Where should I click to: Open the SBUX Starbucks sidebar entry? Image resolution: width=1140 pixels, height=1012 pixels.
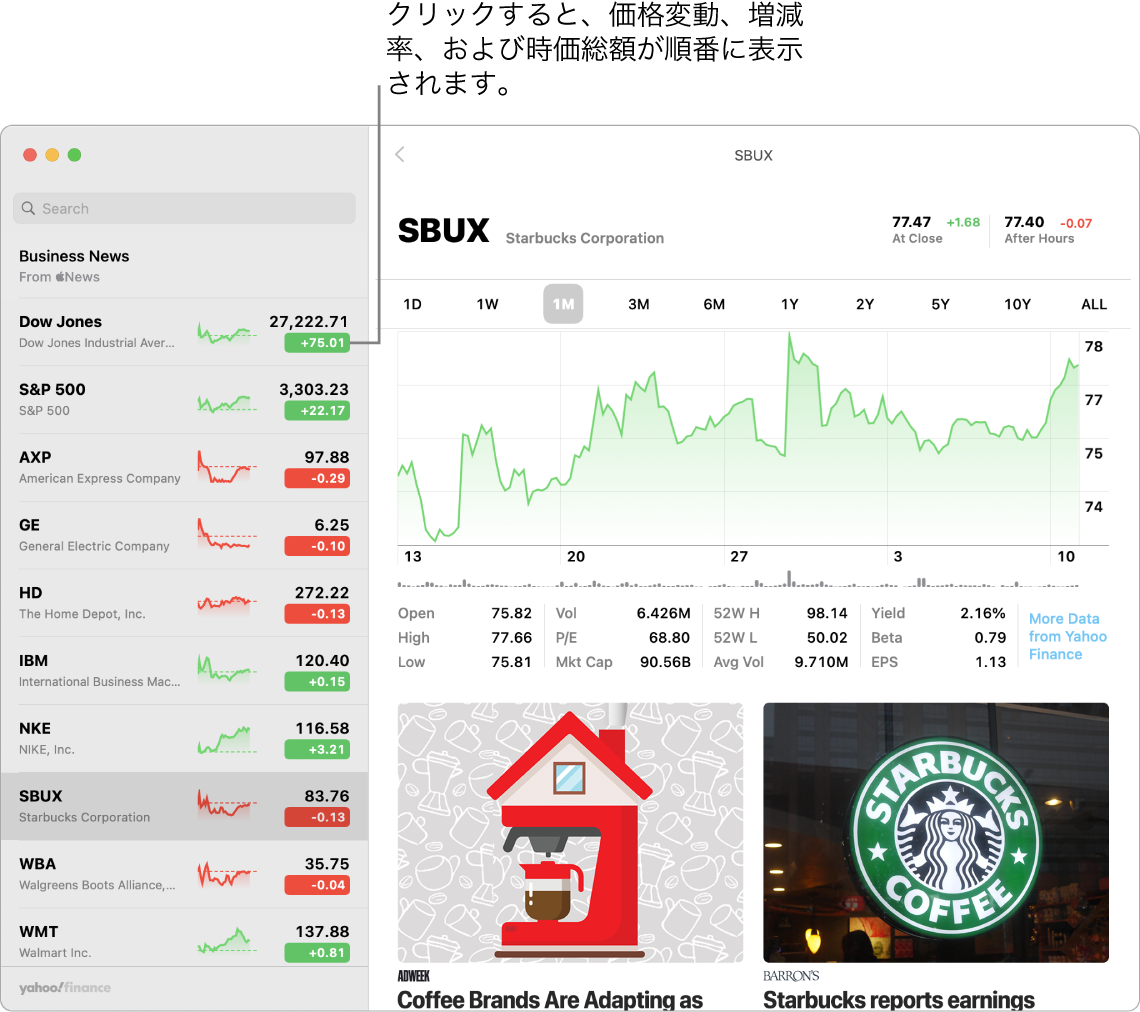[150, 805]
